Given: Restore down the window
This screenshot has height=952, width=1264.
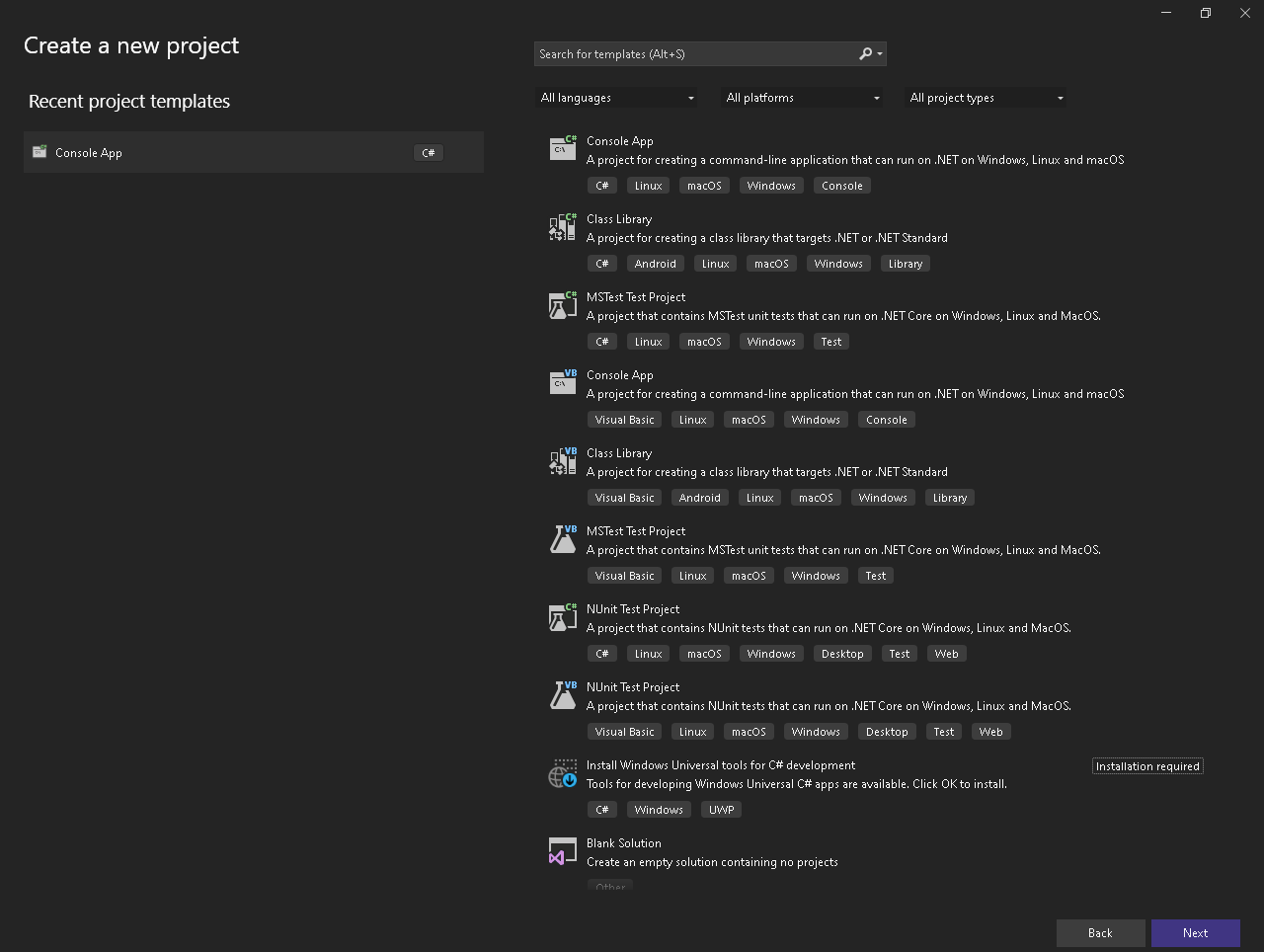Looking at the screenshot, I should point(1206,13).
